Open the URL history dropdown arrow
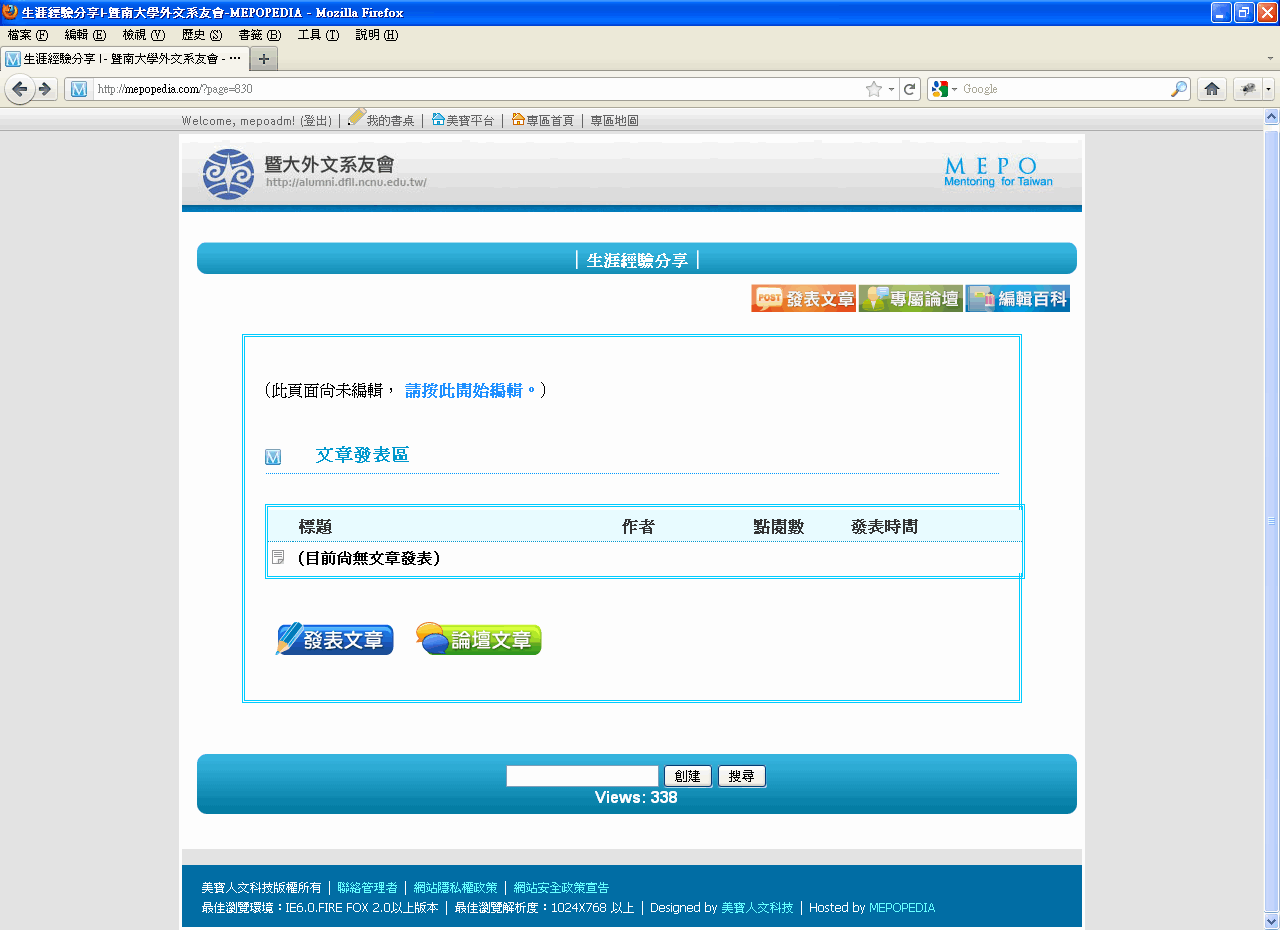Viewport: 1280px width, 930px height. pos(890,89)
